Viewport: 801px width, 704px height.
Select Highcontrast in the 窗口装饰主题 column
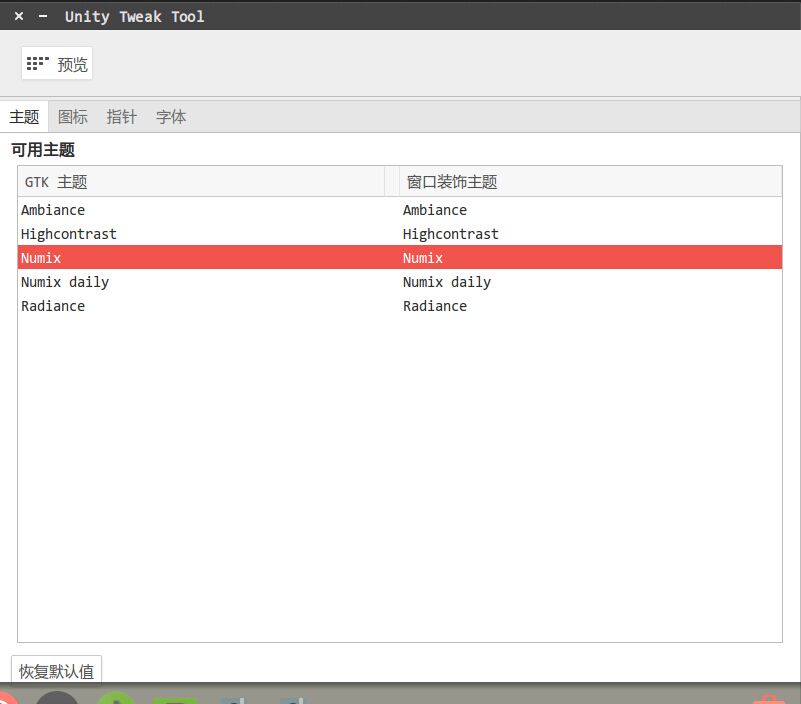click(451, 234)
